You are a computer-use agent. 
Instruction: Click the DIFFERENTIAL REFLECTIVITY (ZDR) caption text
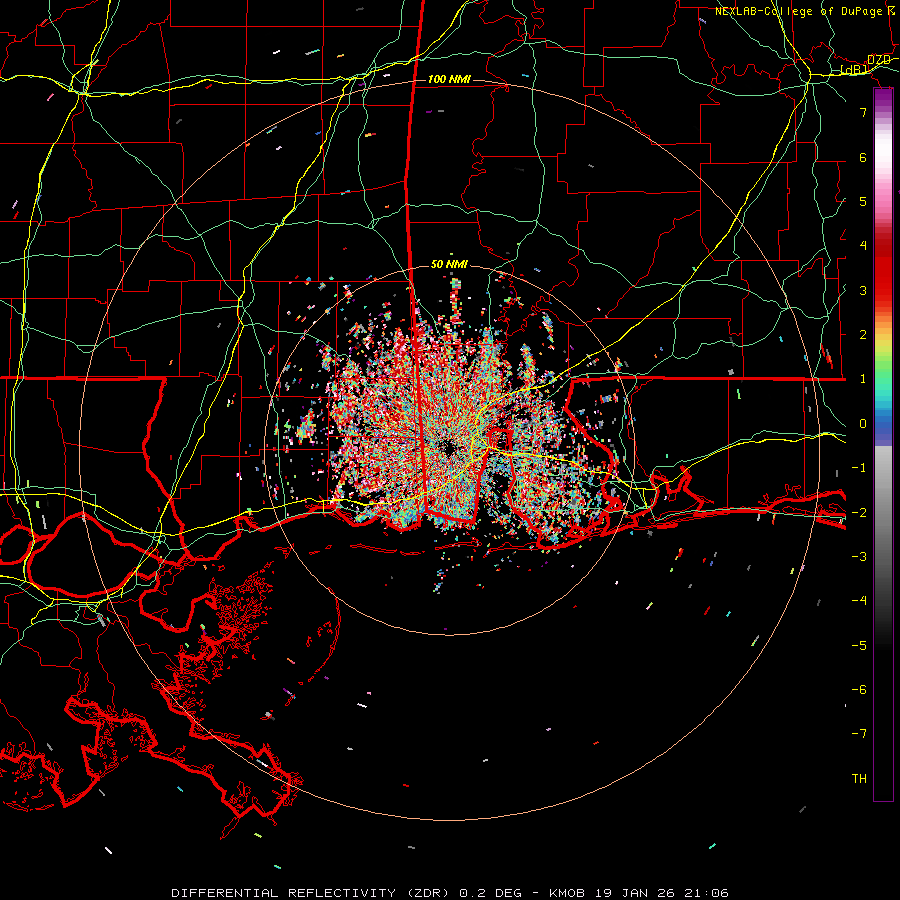click(x=312, y=893)
